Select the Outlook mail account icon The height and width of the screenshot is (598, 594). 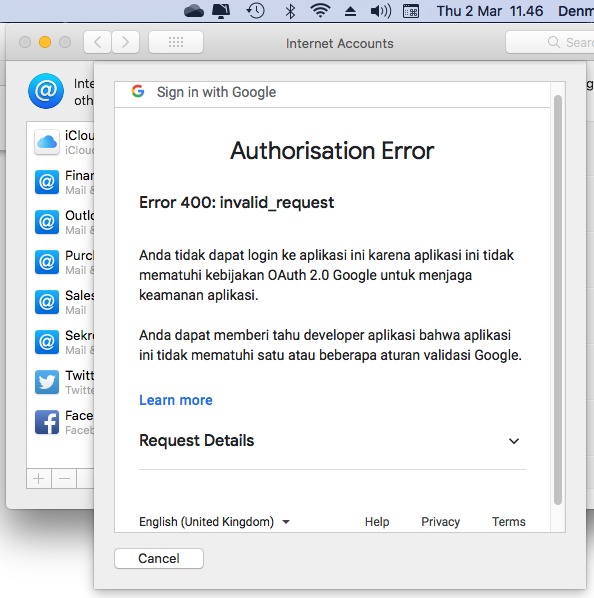(47, 222)
